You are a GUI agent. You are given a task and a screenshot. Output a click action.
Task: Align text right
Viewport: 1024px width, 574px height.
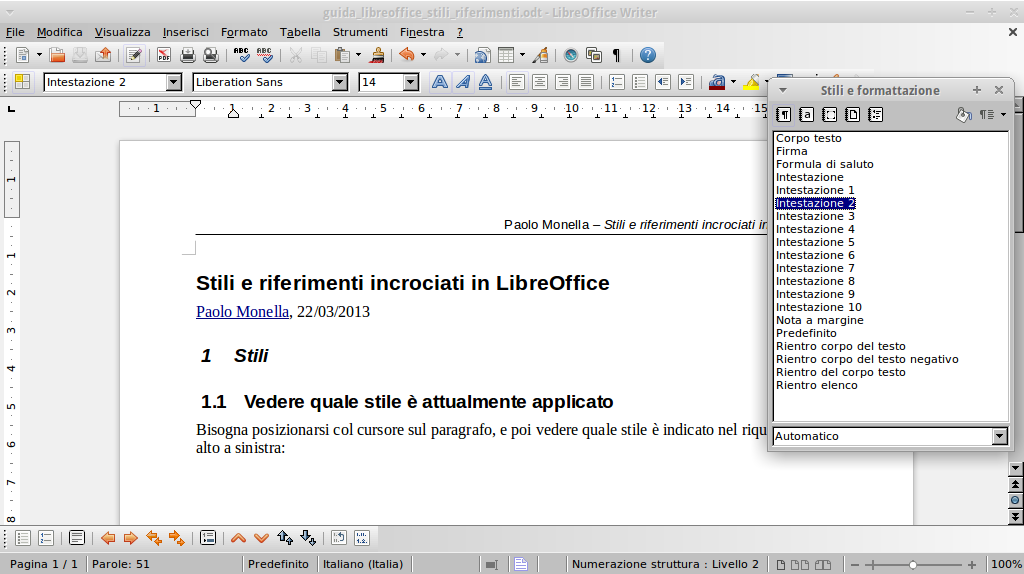[563, 82]
